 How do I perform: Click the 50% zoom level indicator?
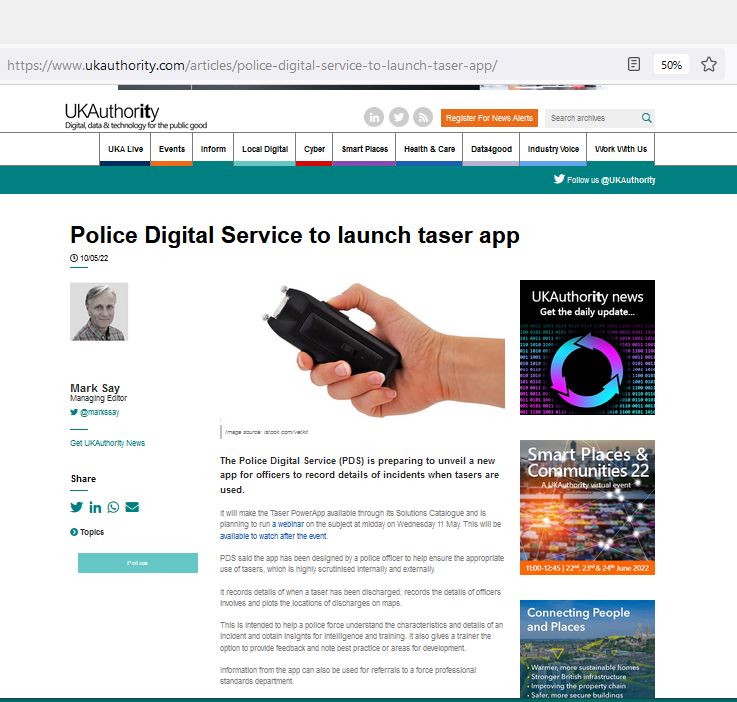click(671, 65)
